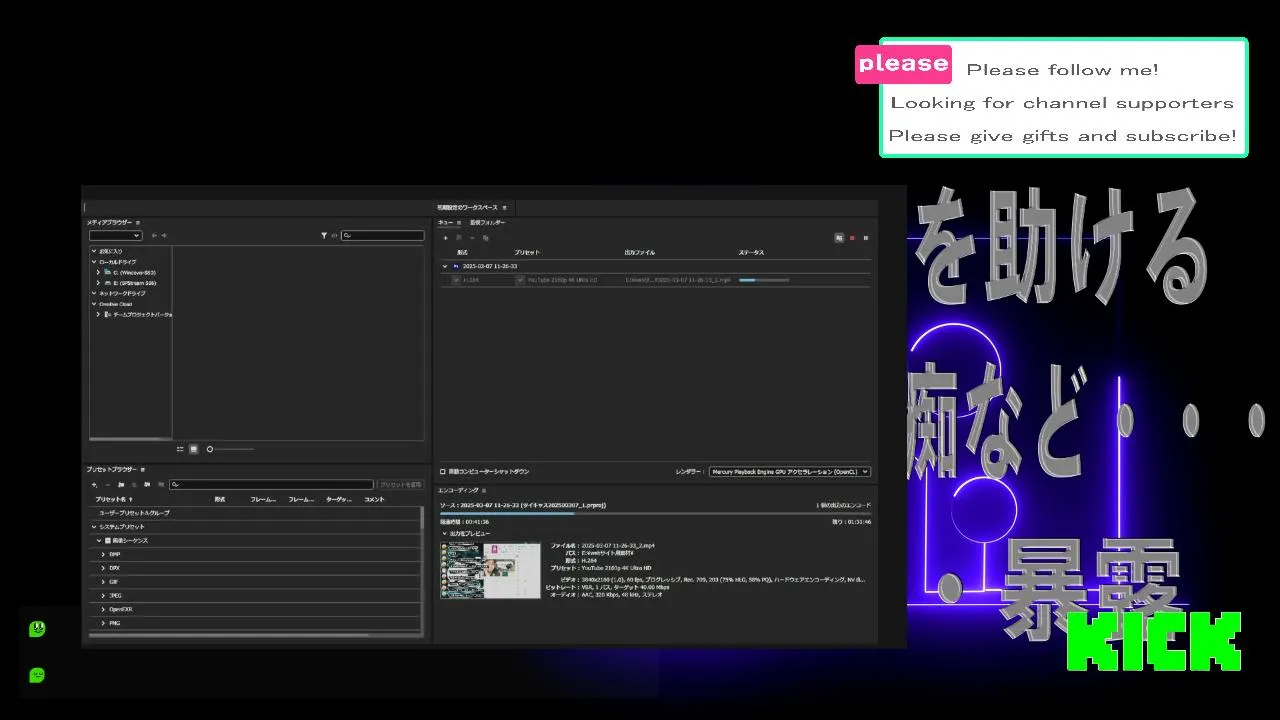
Task: Toggle the 画像シーケンス checkbox icon
Action: click(x=108, y=541)
